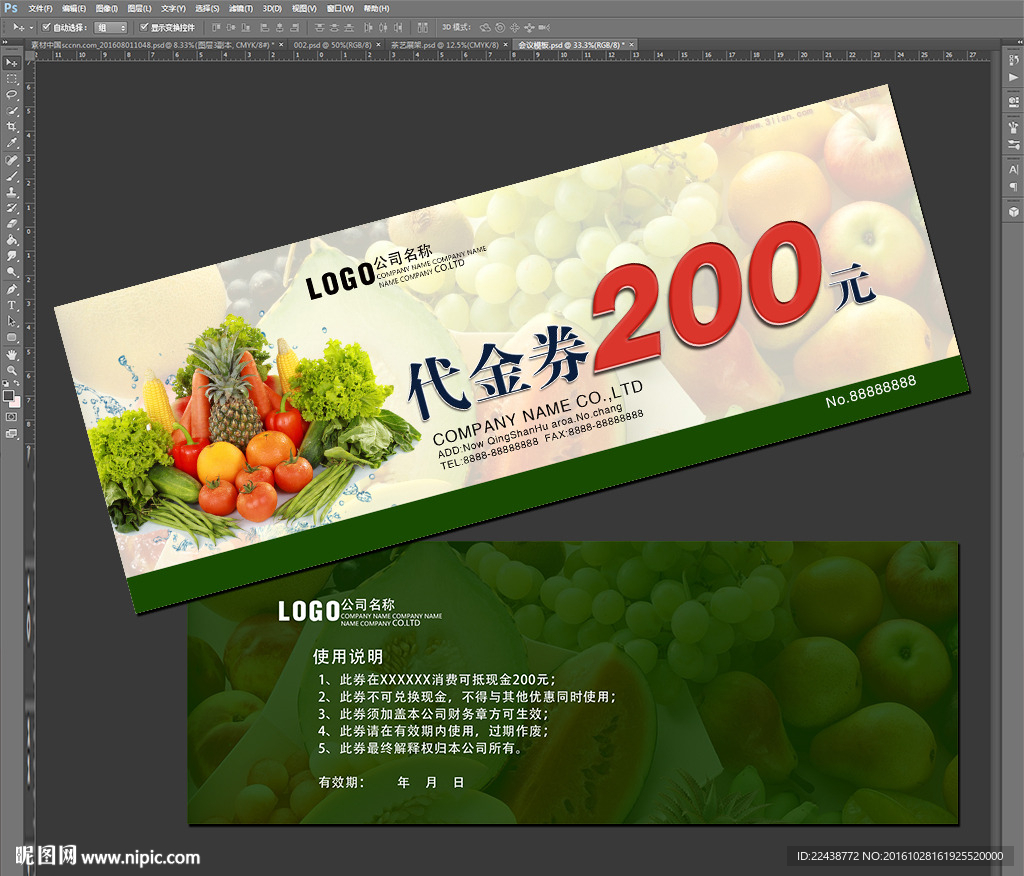Image resolution: width=1024 pixels, height=876 pixels.
Task: Select the Smudge tool
Action: 11,257
